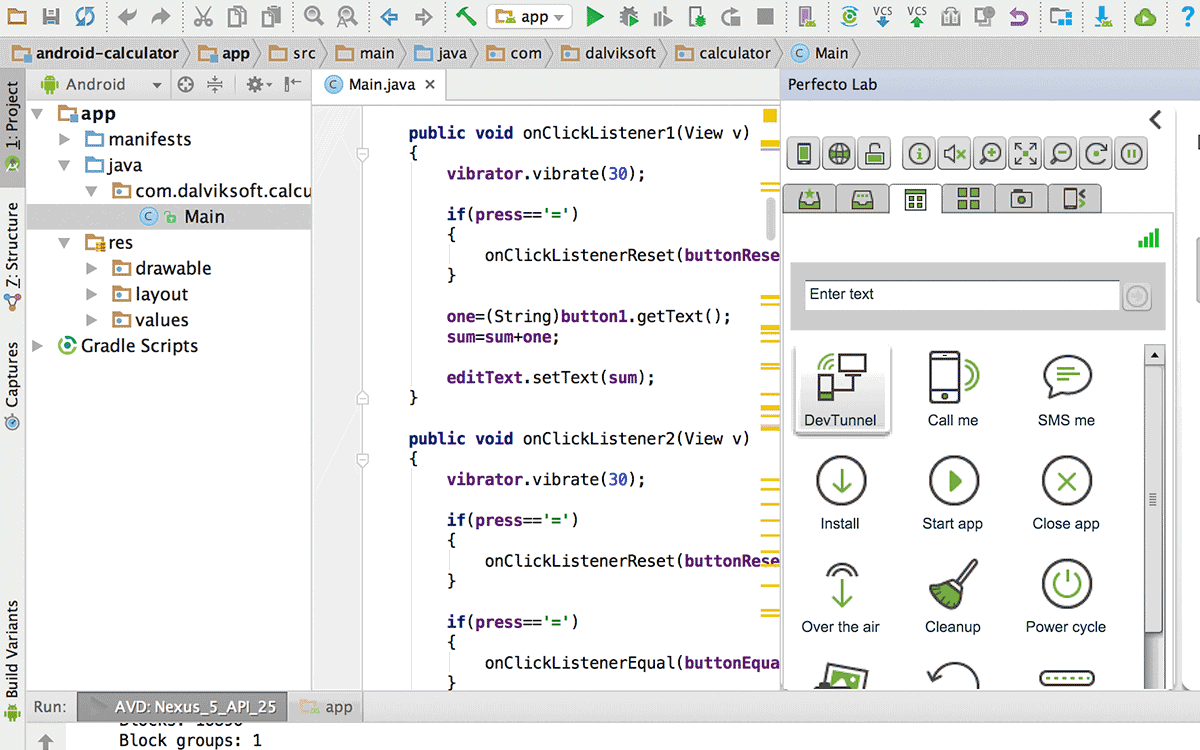
Task: Toggle the Perfecto unlock device icon
Action: coord(874,154)
